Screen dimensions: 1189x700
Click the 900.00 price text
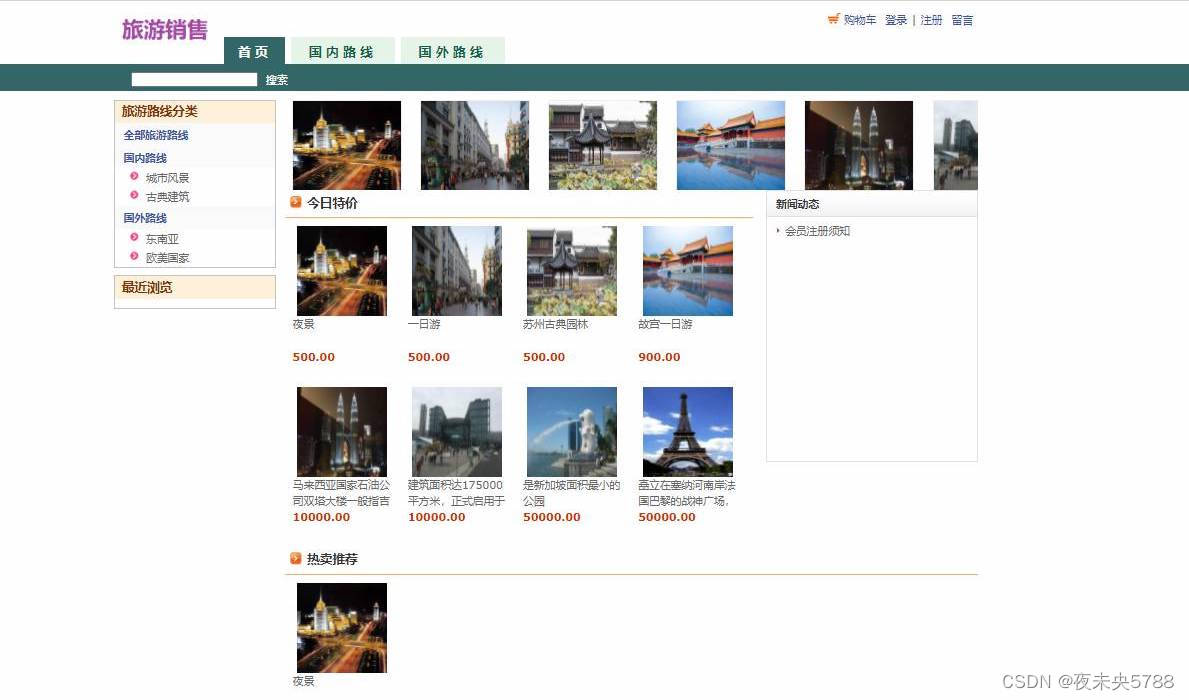click(x=659, y=356)
